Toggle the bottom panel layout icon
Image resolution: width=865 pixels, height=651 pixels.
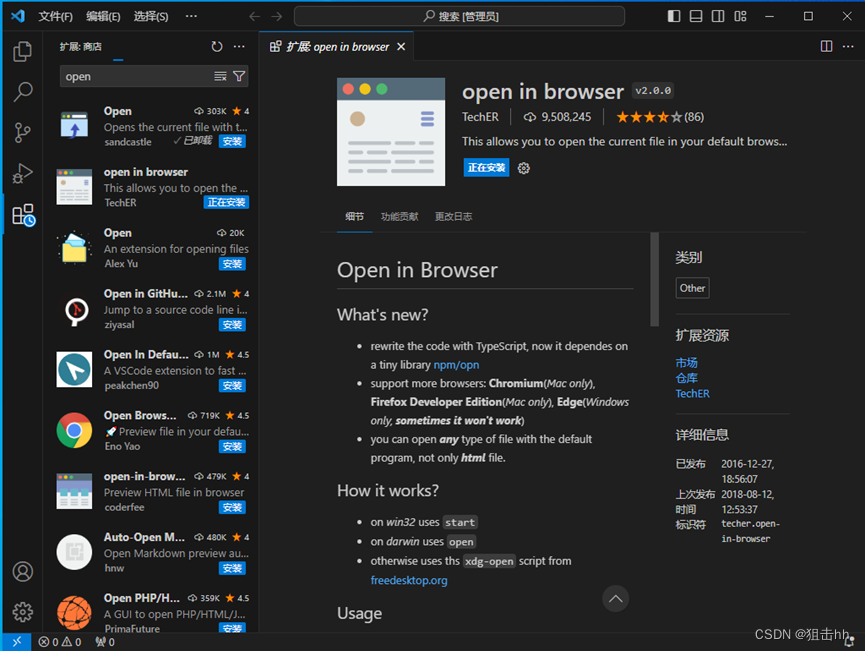tap(696, 16)
